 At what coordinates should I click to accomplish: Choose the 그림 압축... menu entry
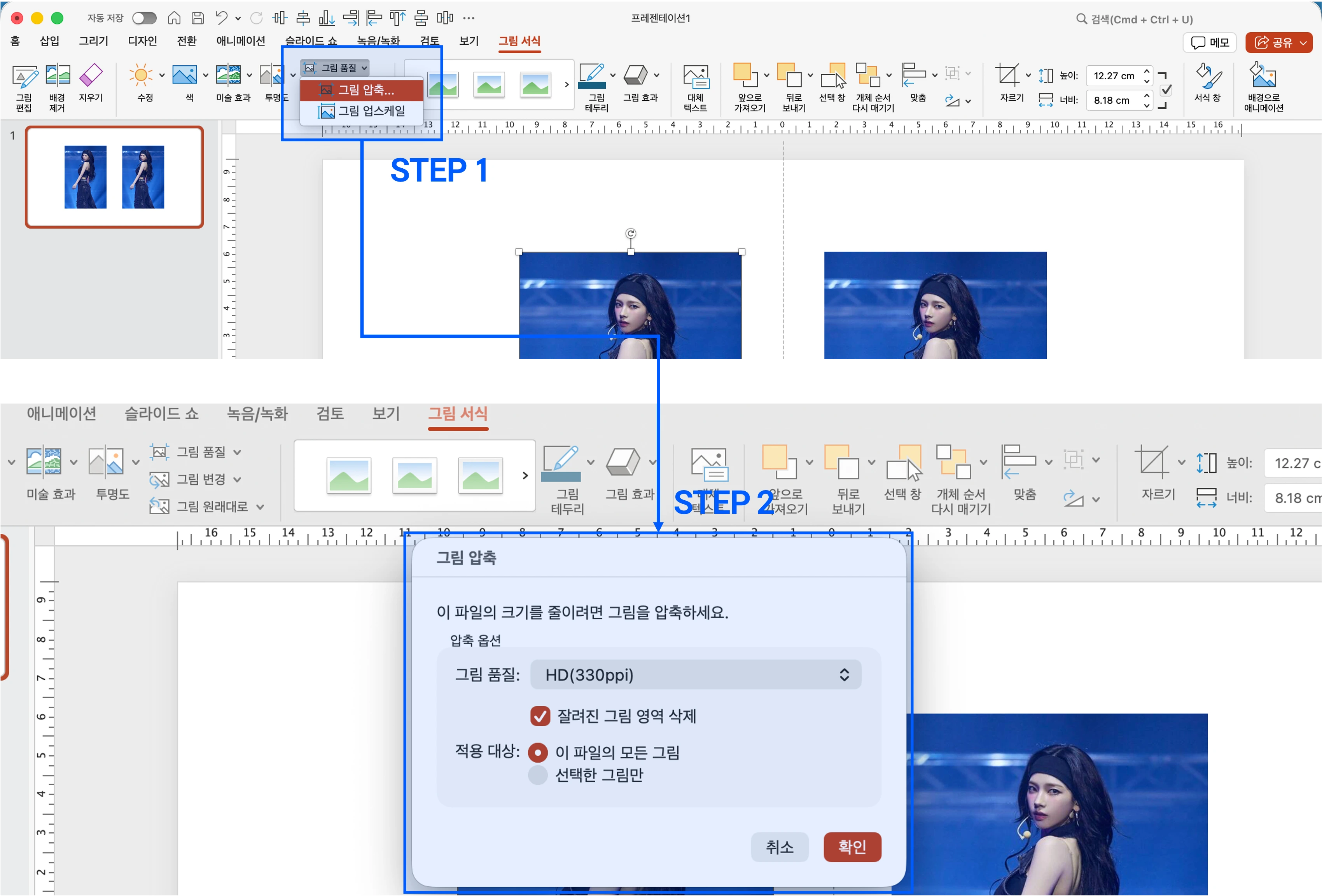[361, 90]
